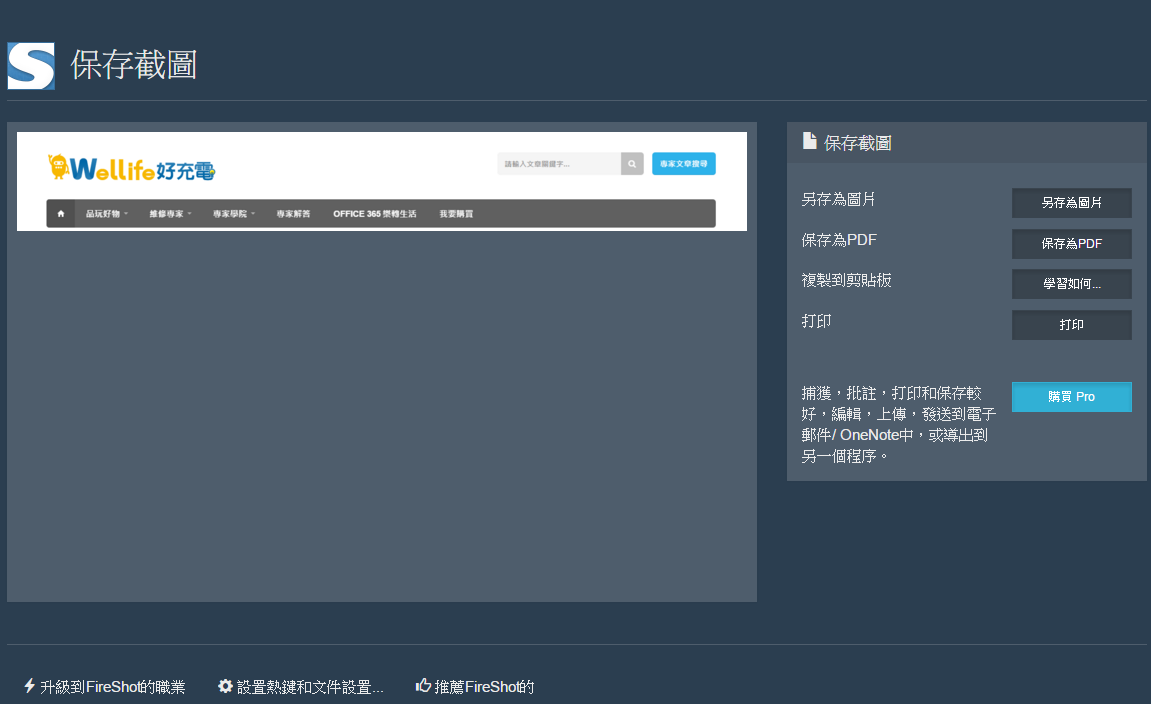Click the lightning bolt upgrade icon
Screen dimensions: 1151x704
click(30, 686)
